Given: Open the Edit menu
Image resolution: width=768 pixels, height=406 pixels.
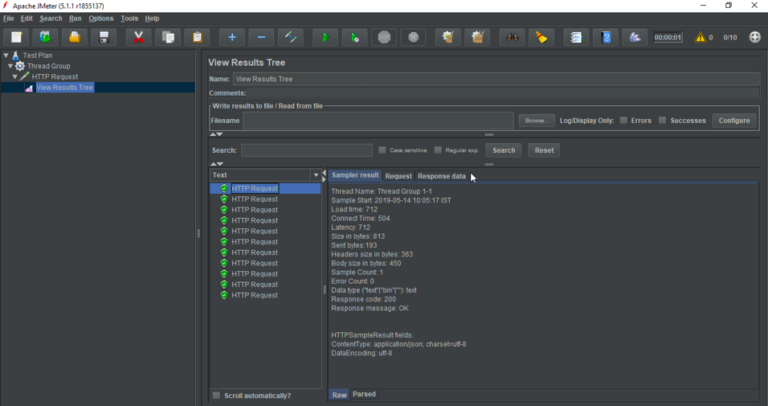Looking at the screenshot, I should pyautogui.click(x=26, y=19).
